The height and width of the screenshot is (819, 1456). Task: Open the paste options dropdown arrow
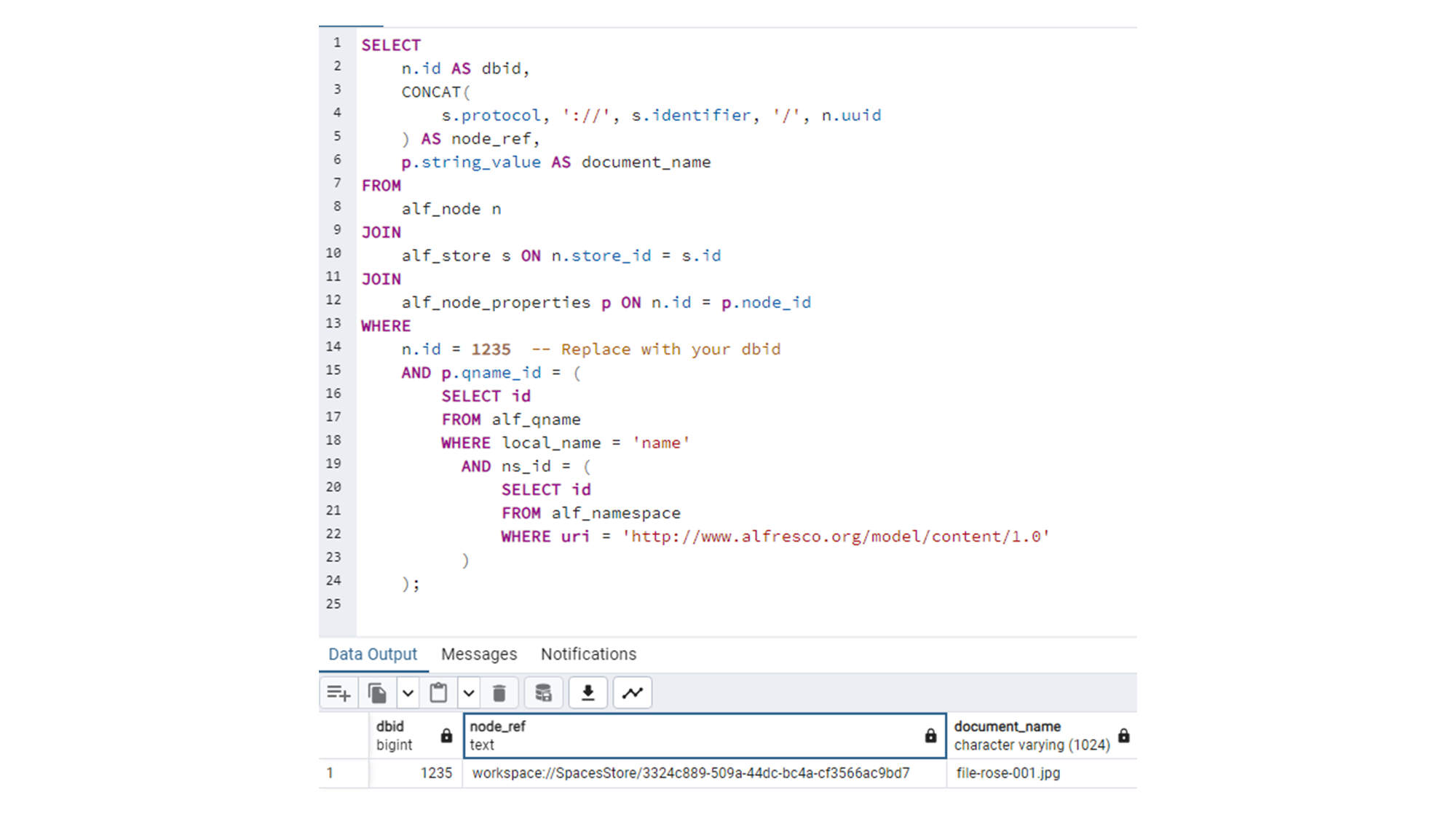point(469,693)
